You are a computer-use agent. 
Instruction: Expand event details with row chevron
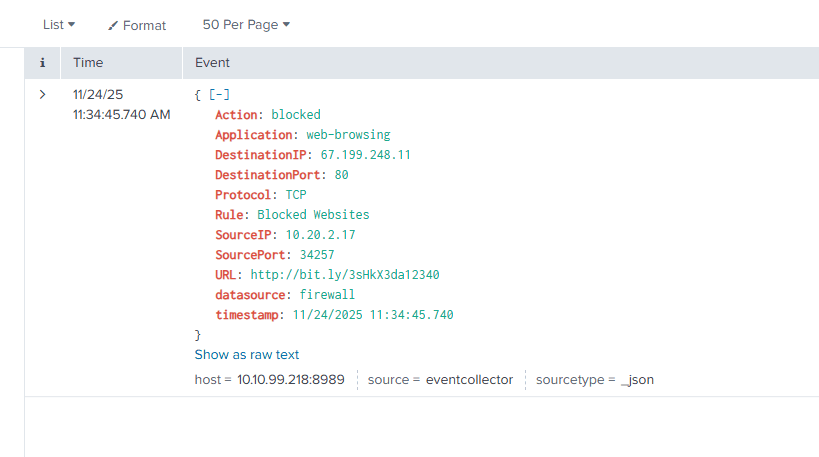pyautogui.click(x=42, y=95)
